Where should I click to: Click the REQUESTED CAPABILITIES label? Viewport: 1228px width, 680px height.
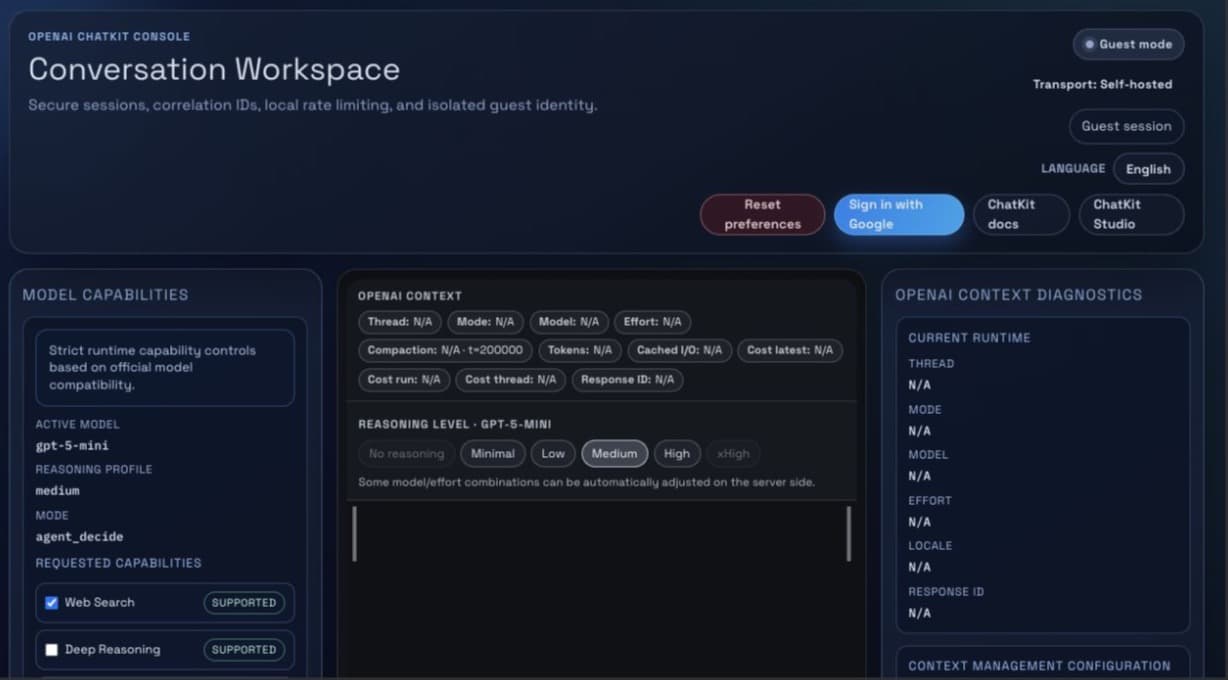click(118, 563)
